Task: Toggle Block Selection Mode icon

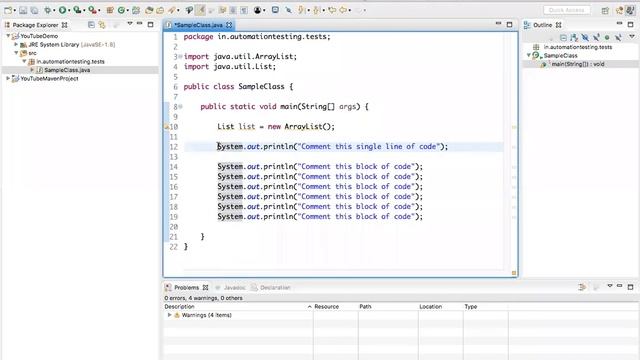Action: pyautogui.click(x=233, y=10)
